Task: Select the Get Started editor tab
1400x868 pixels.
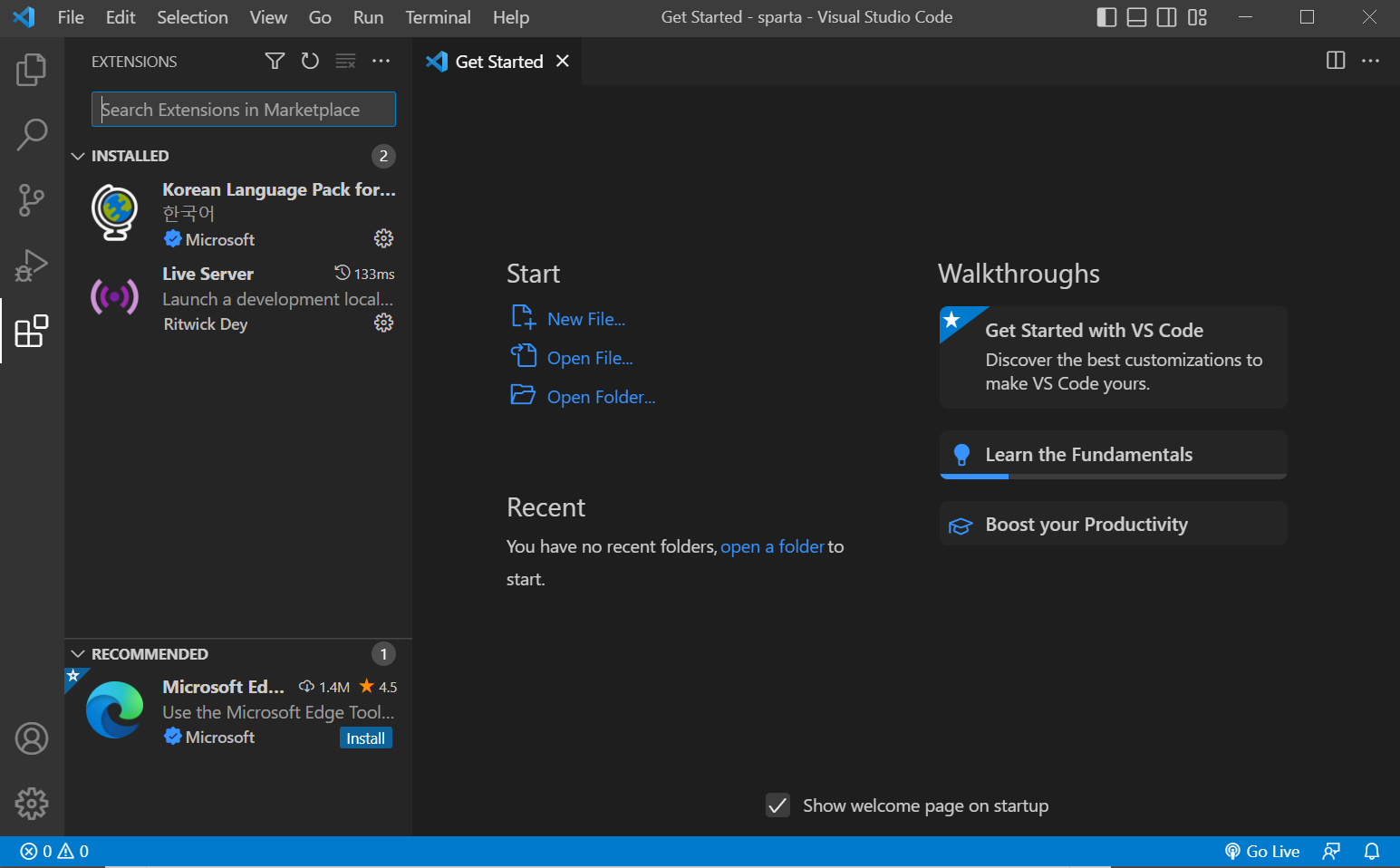Action: point(497,62)
